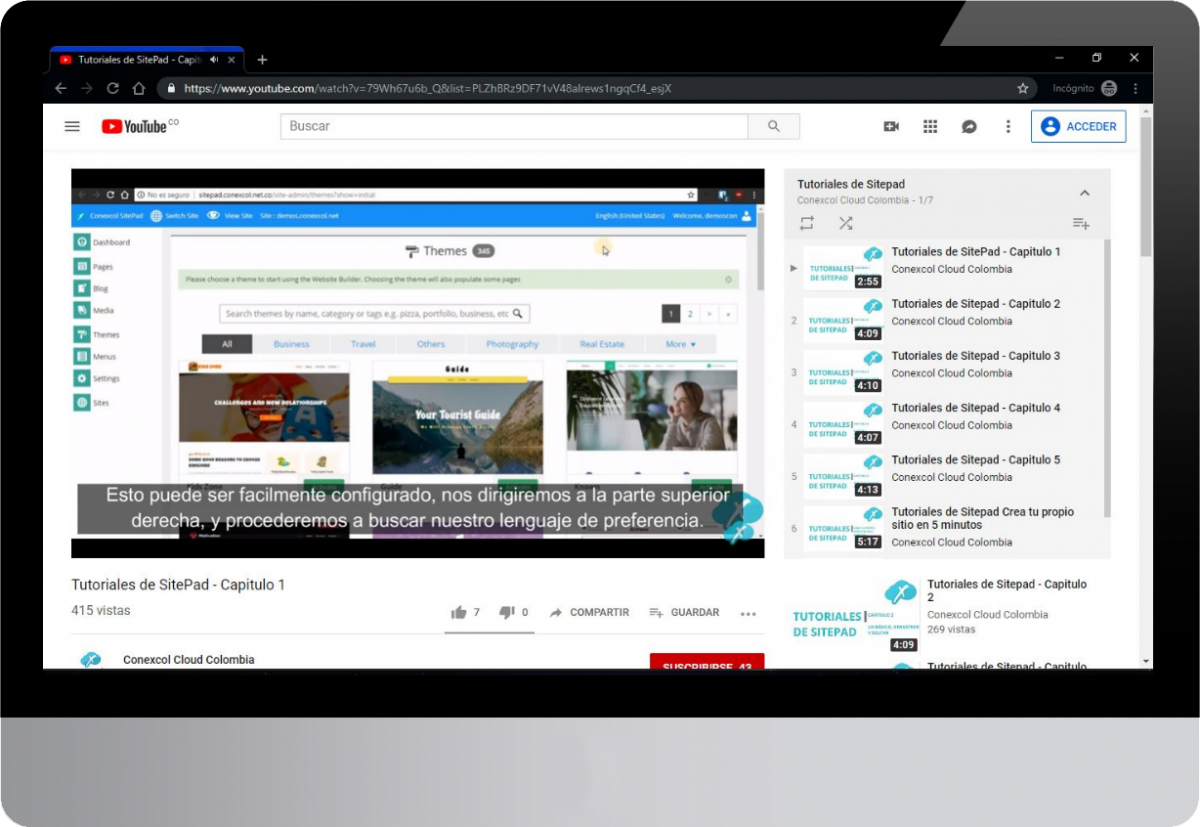Click the ACCEDER sign-in button

coord(1079,126)
